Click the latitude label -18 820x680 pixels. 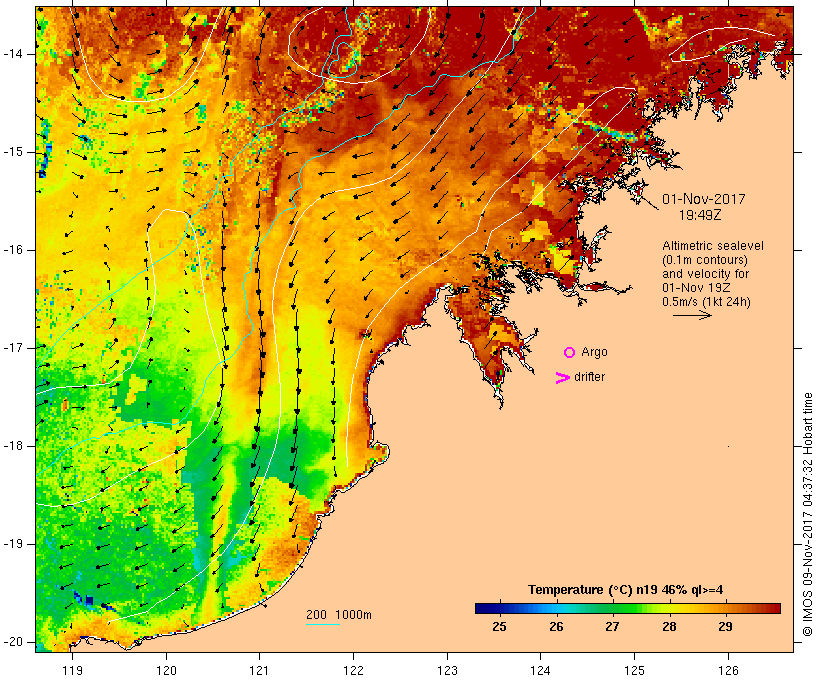pyautogui.click(x=13, y=446)
